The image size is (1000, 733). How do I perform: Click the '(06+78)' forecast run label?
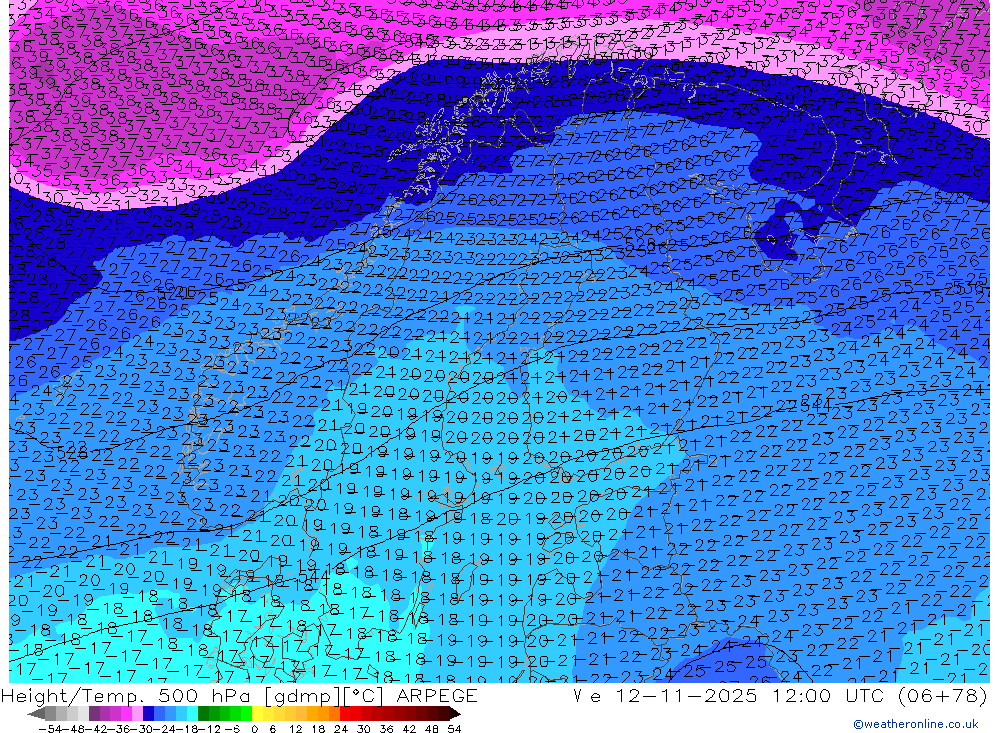coord(943,696)
